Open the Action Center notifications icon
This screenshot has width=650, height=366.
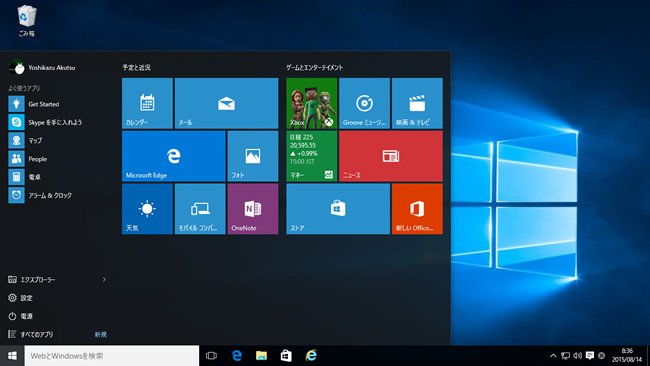(590, 356)
